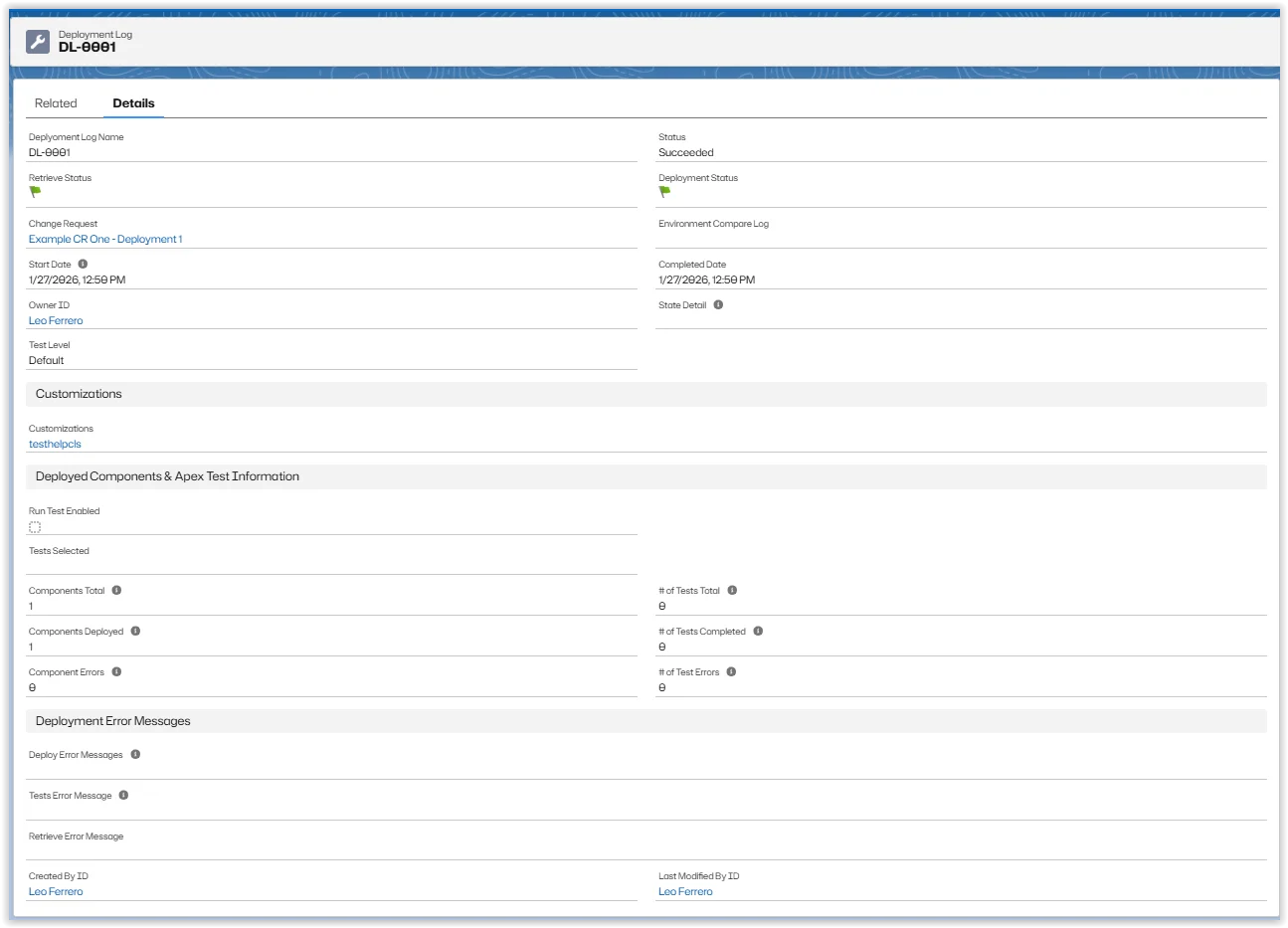Viewport: 1288px width, 928px height.
Task: Open the testhelpcls customization link
Action: (x=54, y=444)
